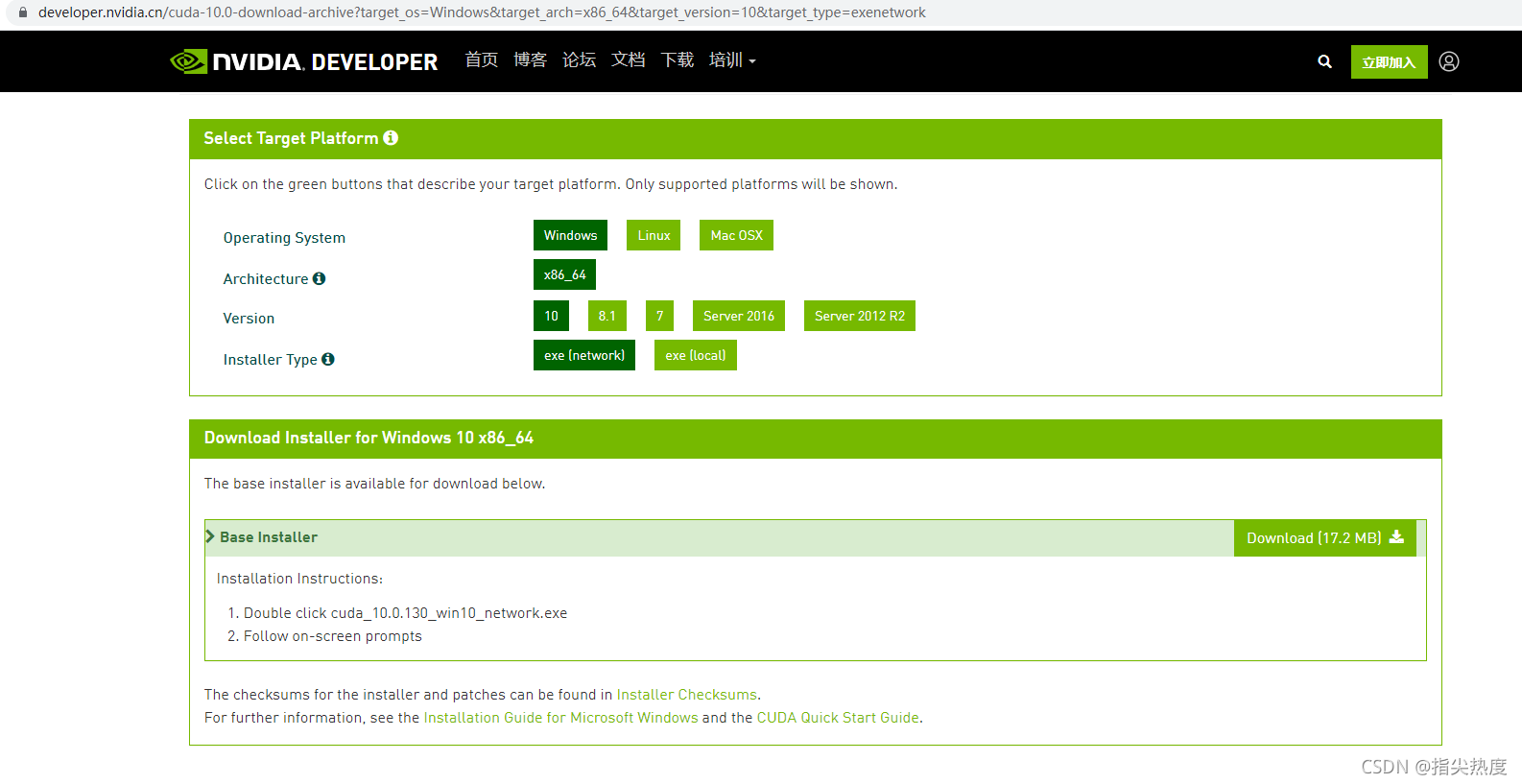The height and width of the screenshot is (784, 1522).
Task: Open Installation Guide for Microsoft Windows link
Action: (560, 718)
